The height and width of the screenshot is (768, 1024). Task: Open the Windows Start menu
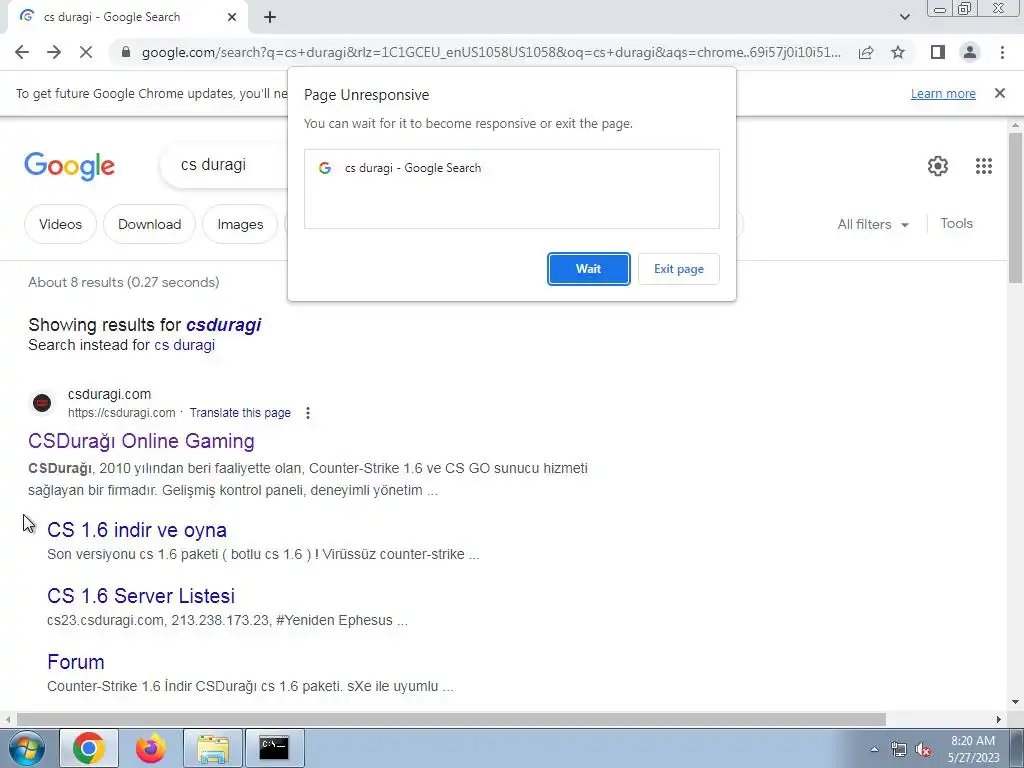click(25, 748)
